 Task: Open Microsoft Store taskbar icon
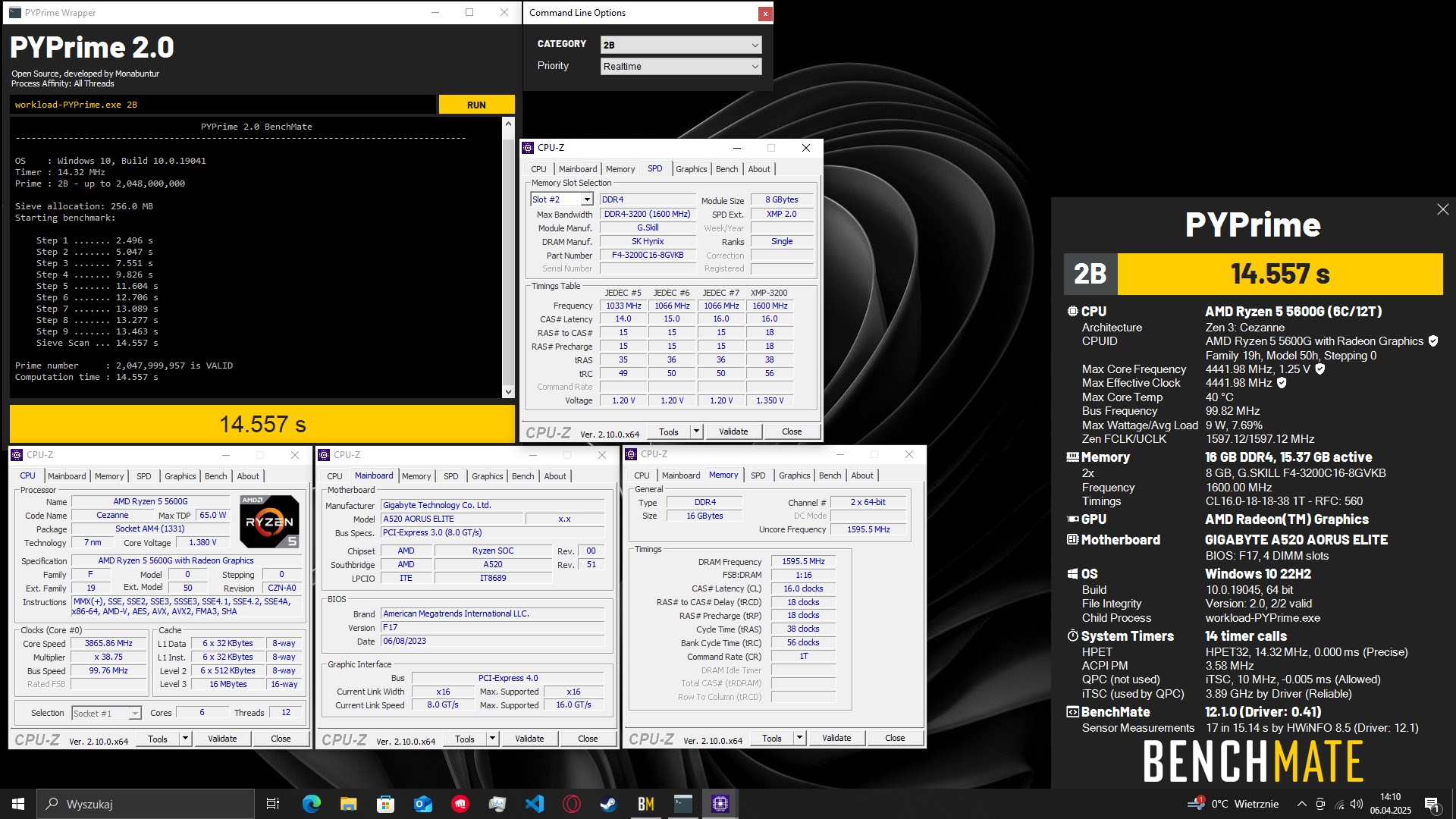(x=385, y=804)
